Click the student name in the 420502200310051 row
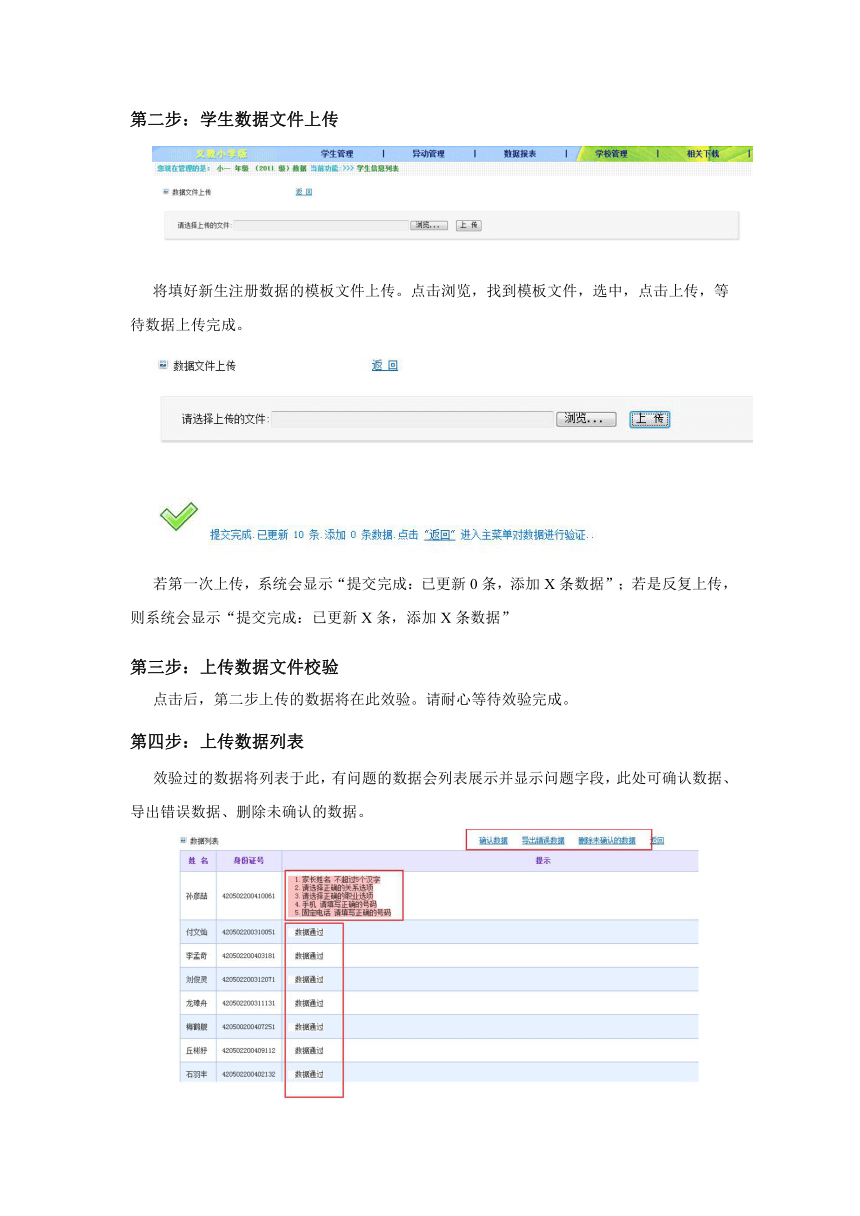Screen dimensions: 860x1216 coord(196,932)
